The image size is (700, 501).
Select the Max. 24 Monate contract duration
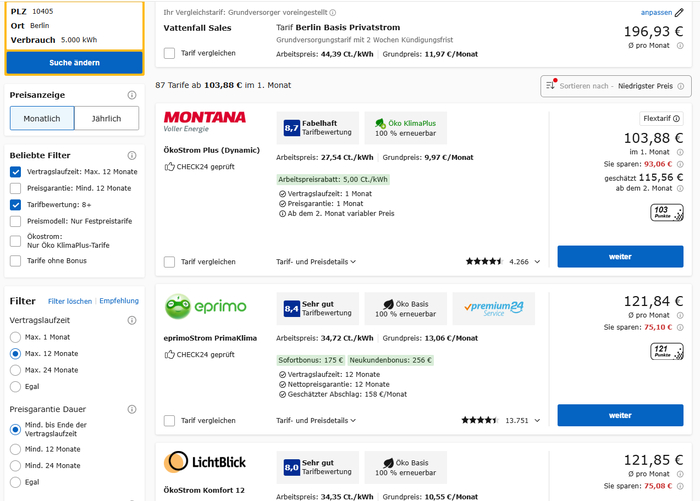coord(15,370)
